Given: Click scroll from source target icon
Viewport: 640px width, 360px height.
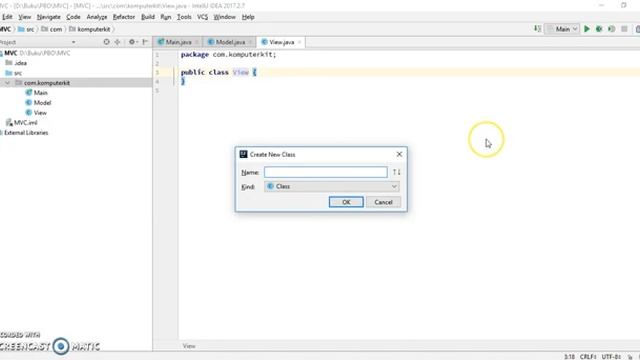Looking at the screenshot, I should (x=106, y=42).
